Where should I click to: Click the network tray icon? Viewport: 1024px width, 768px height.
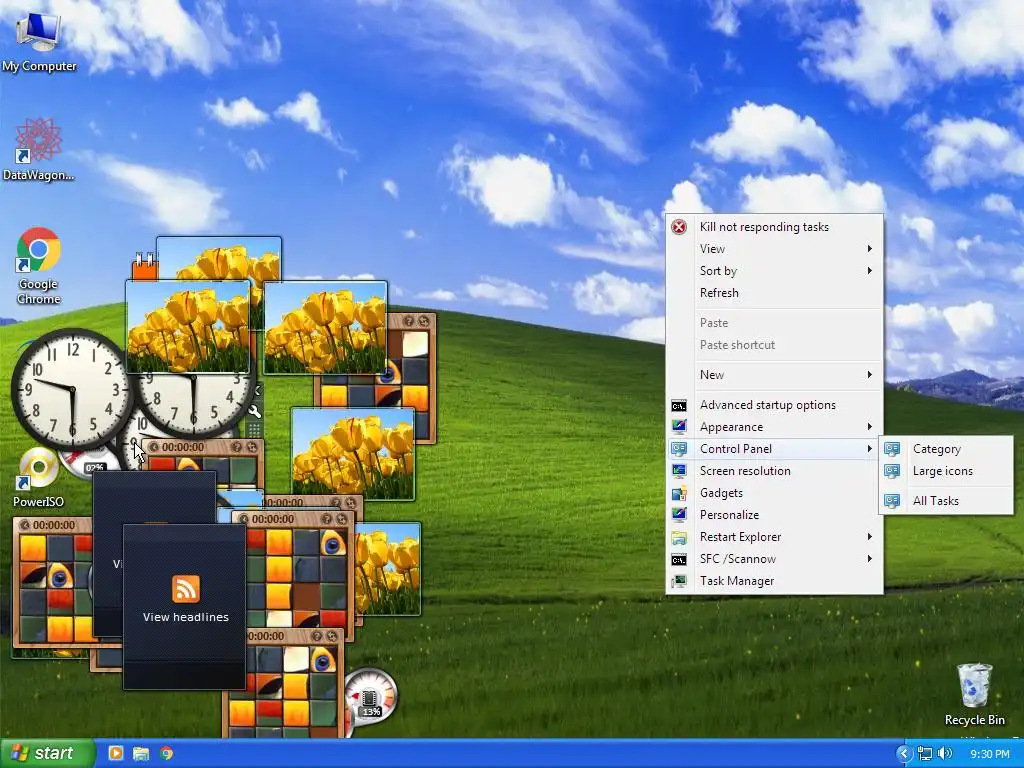[925, 754]
